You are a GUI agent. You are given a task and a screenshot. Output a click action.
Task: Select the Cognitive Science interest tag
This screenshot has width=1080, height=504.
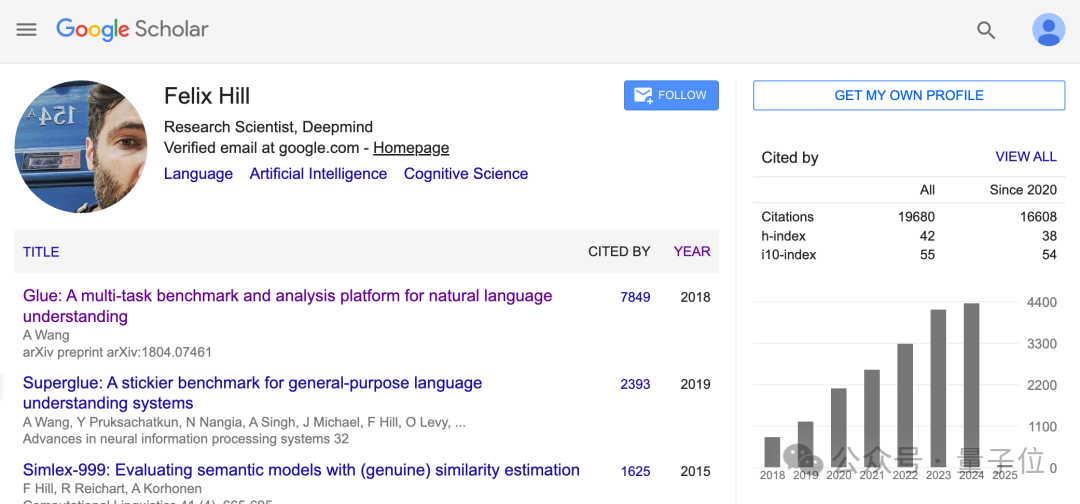466,174
